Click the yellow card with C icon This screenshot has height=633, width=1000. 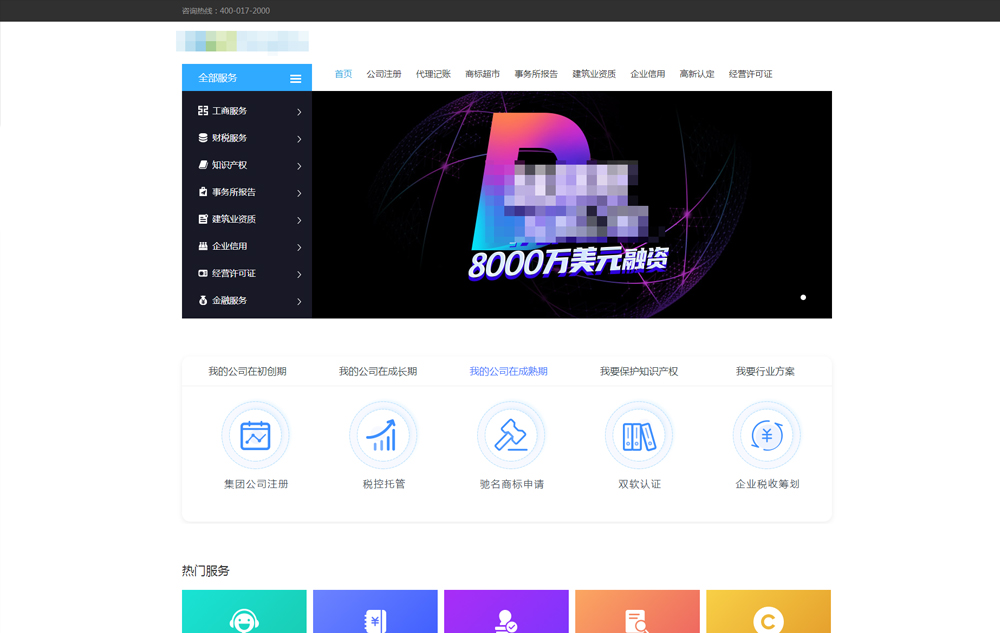[x=768, y=612]
